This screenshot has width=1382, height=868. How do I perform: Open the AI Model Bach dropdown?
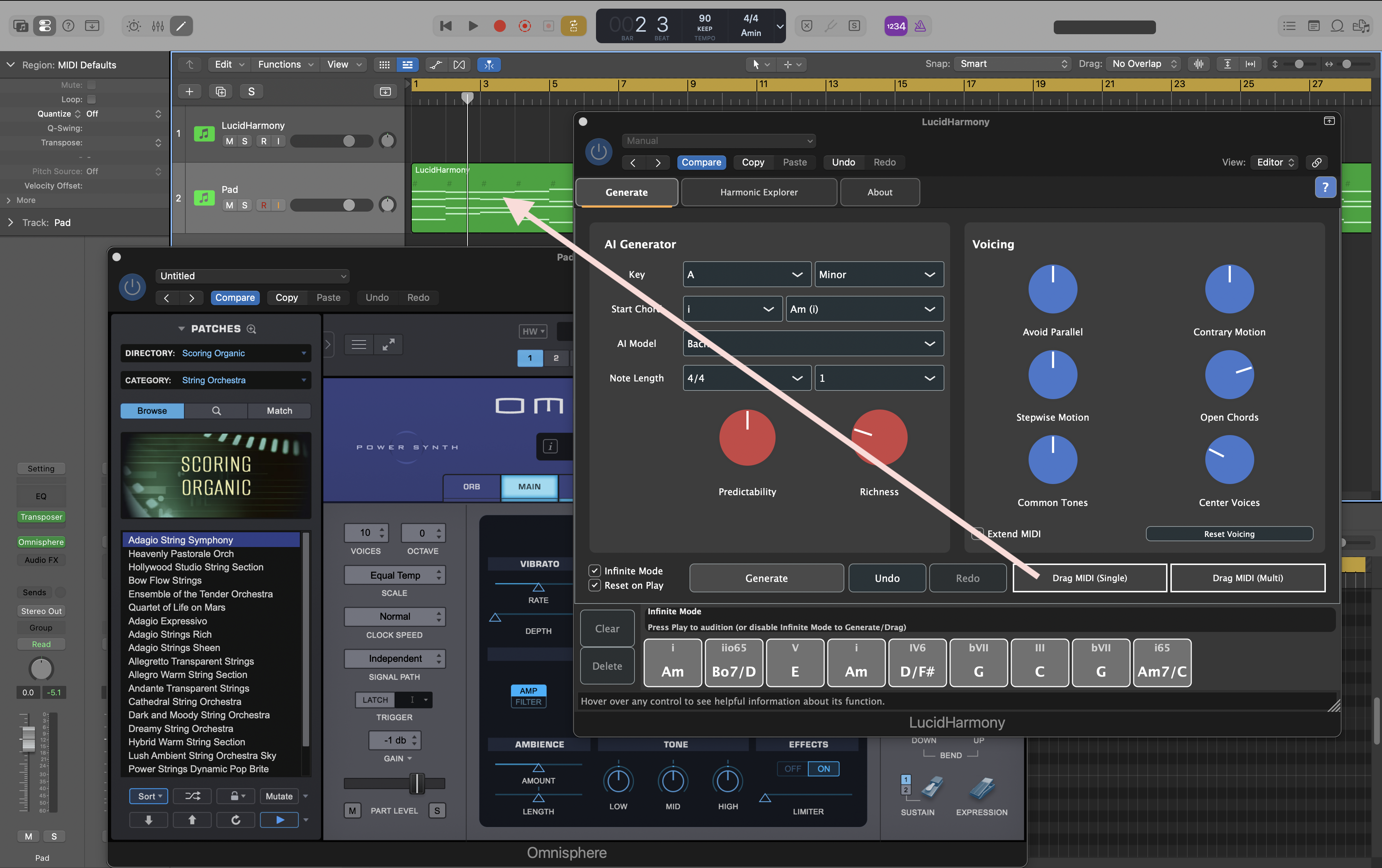coord(813,343)
